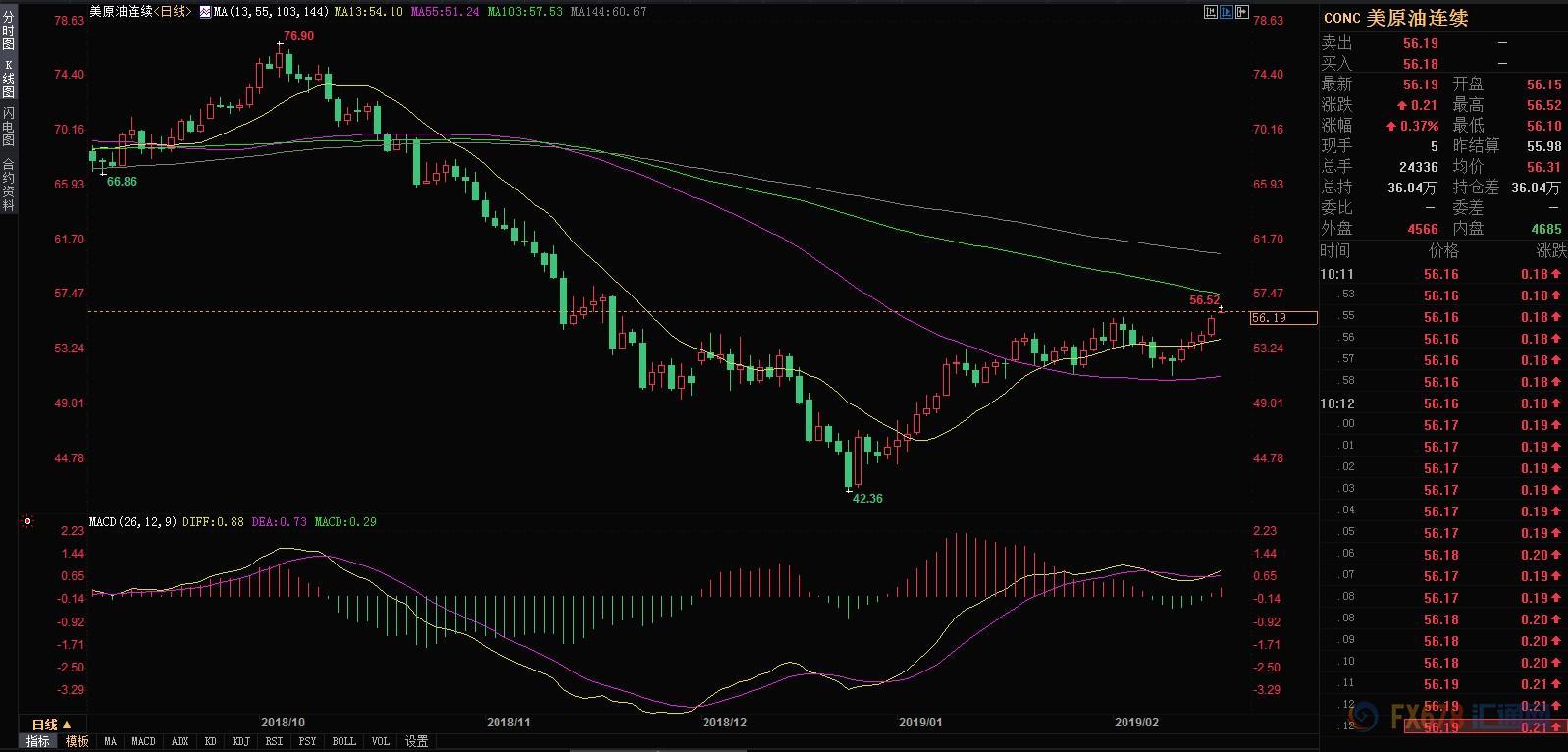
Task: Select the 模板 bottom tab
Action: [x=78, y=741]
